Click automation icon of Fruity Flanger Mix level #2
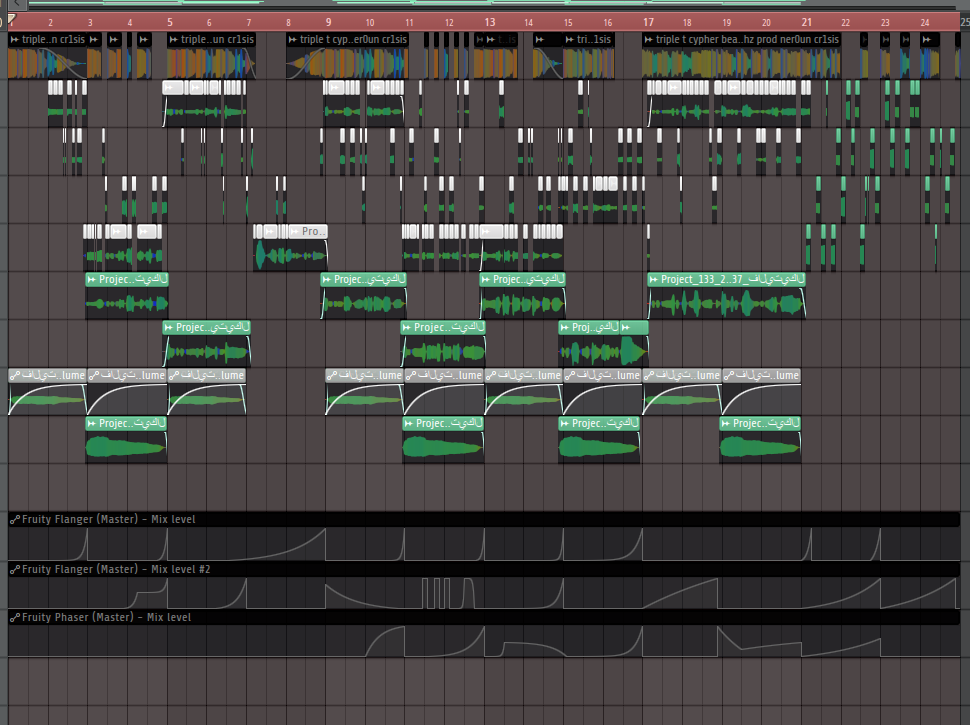 click(15, 570)
